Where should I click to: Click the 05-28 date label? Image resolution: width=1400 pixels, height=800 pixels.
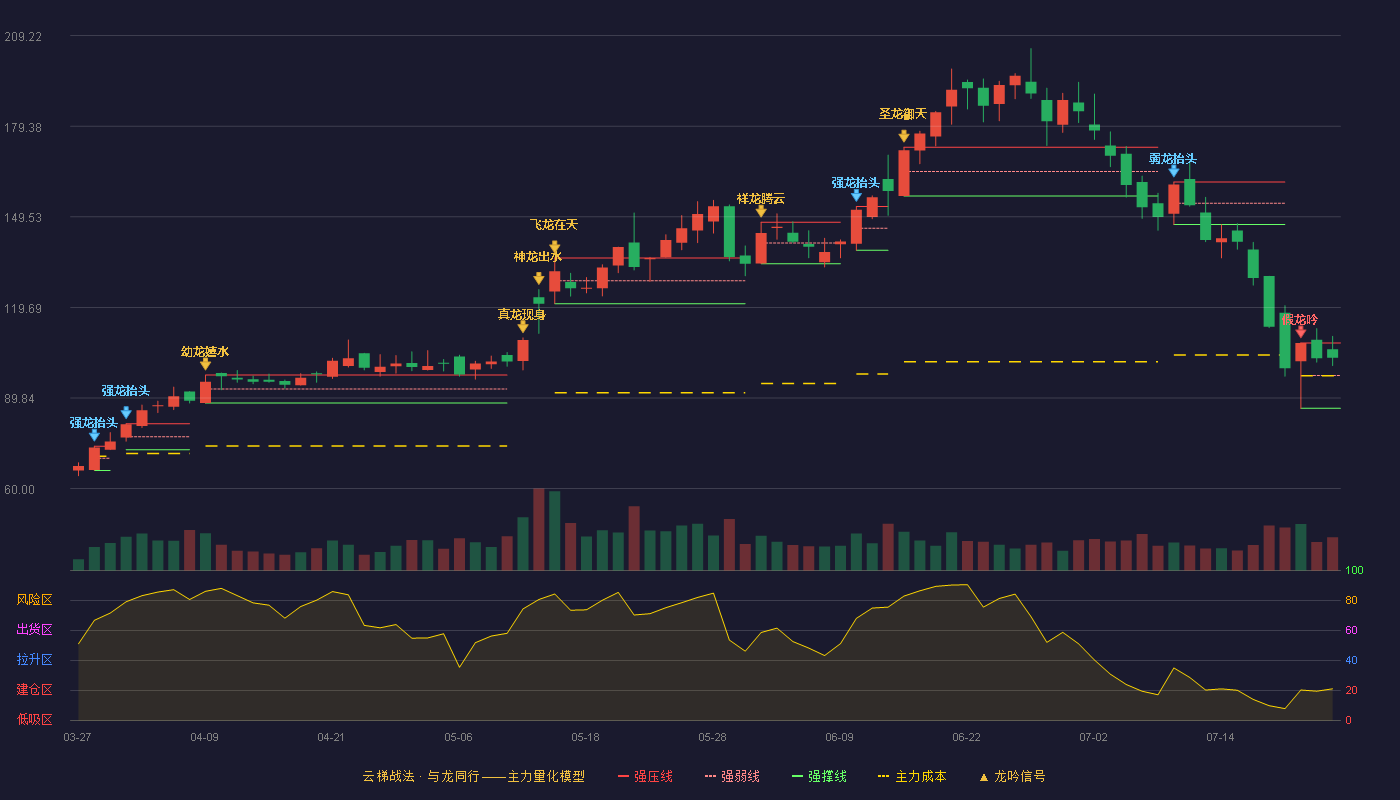(x=712, y=737)
